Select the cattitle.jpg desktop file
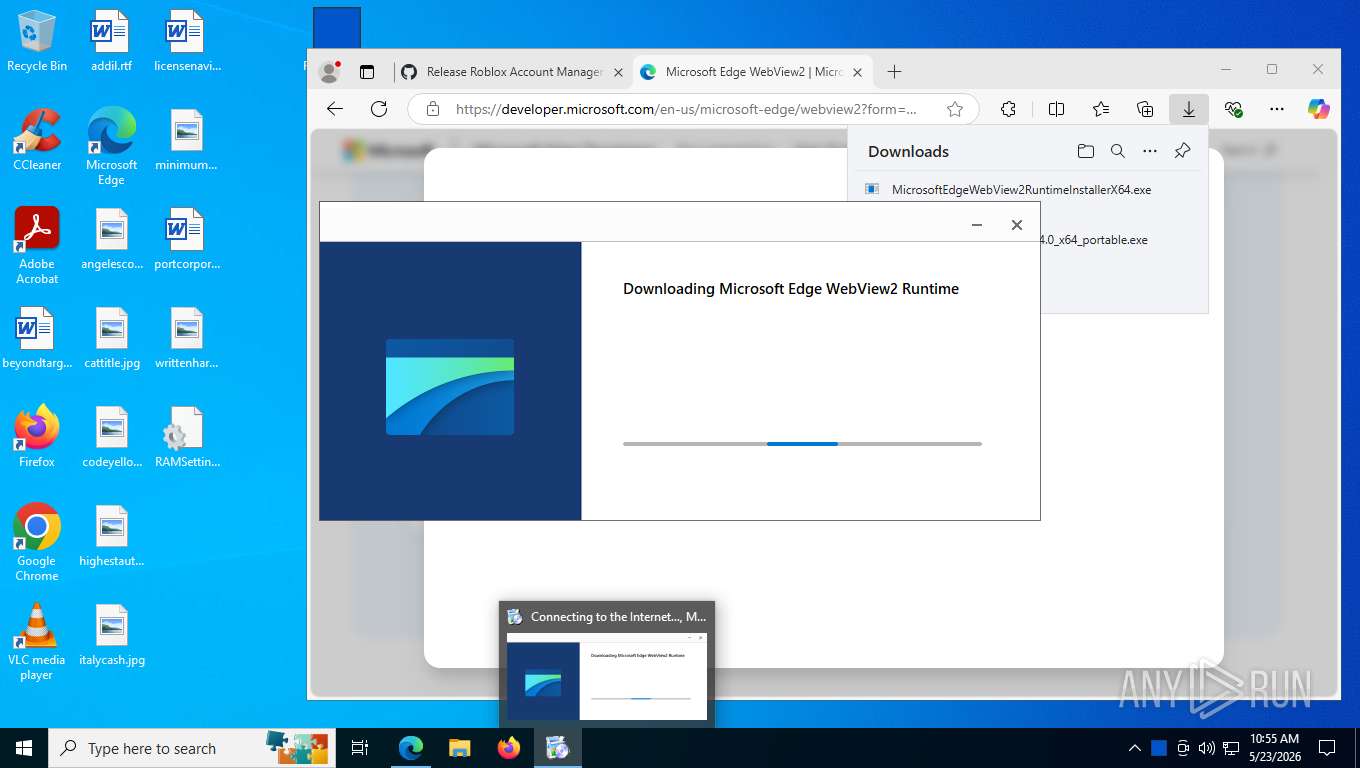 click(111, 338)
